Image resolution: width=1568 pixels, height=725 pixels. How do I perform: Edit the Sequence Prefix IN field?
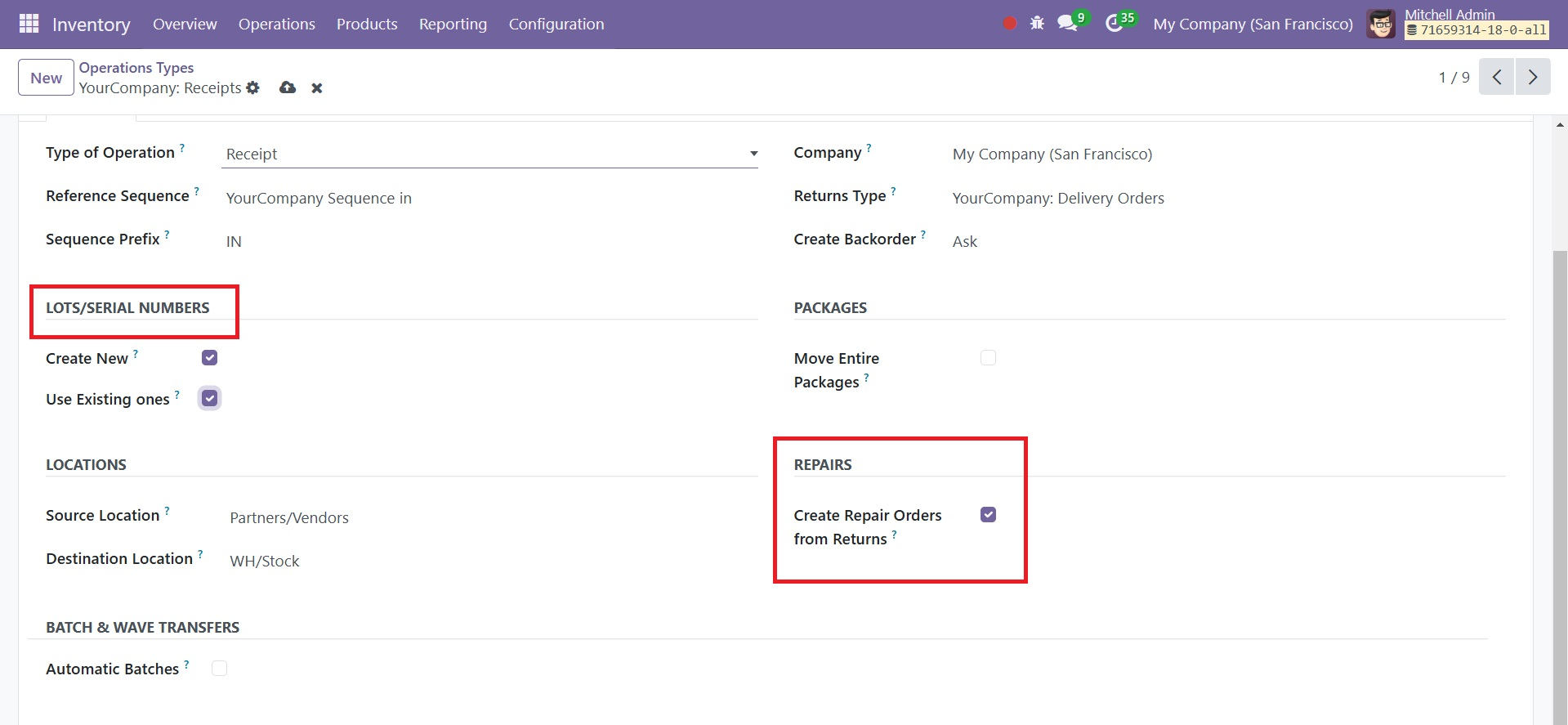click(489, 241)
